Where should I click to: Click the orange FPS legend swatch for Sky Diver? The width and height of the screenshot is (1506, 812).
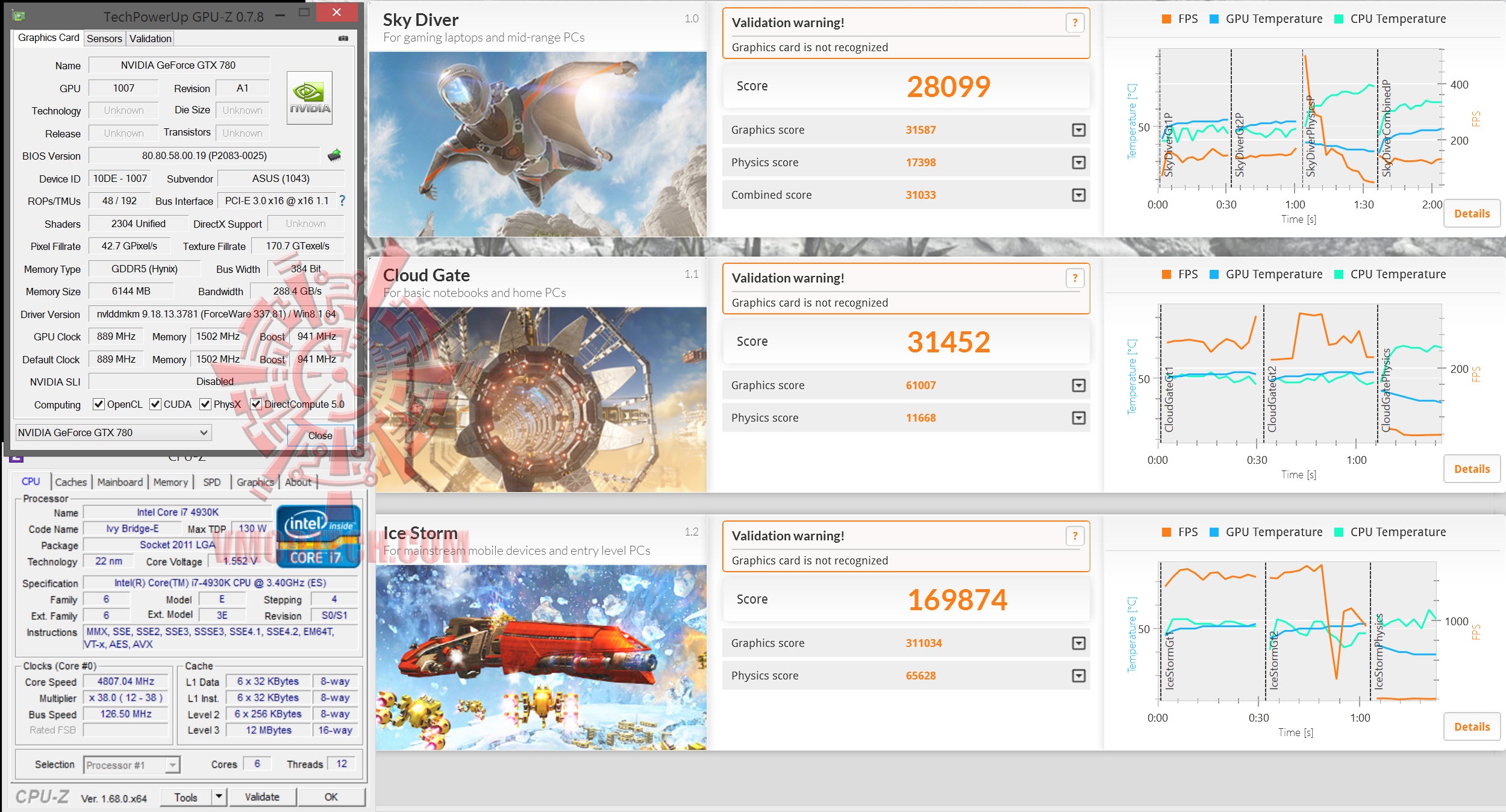click(x=1166, y=19)
